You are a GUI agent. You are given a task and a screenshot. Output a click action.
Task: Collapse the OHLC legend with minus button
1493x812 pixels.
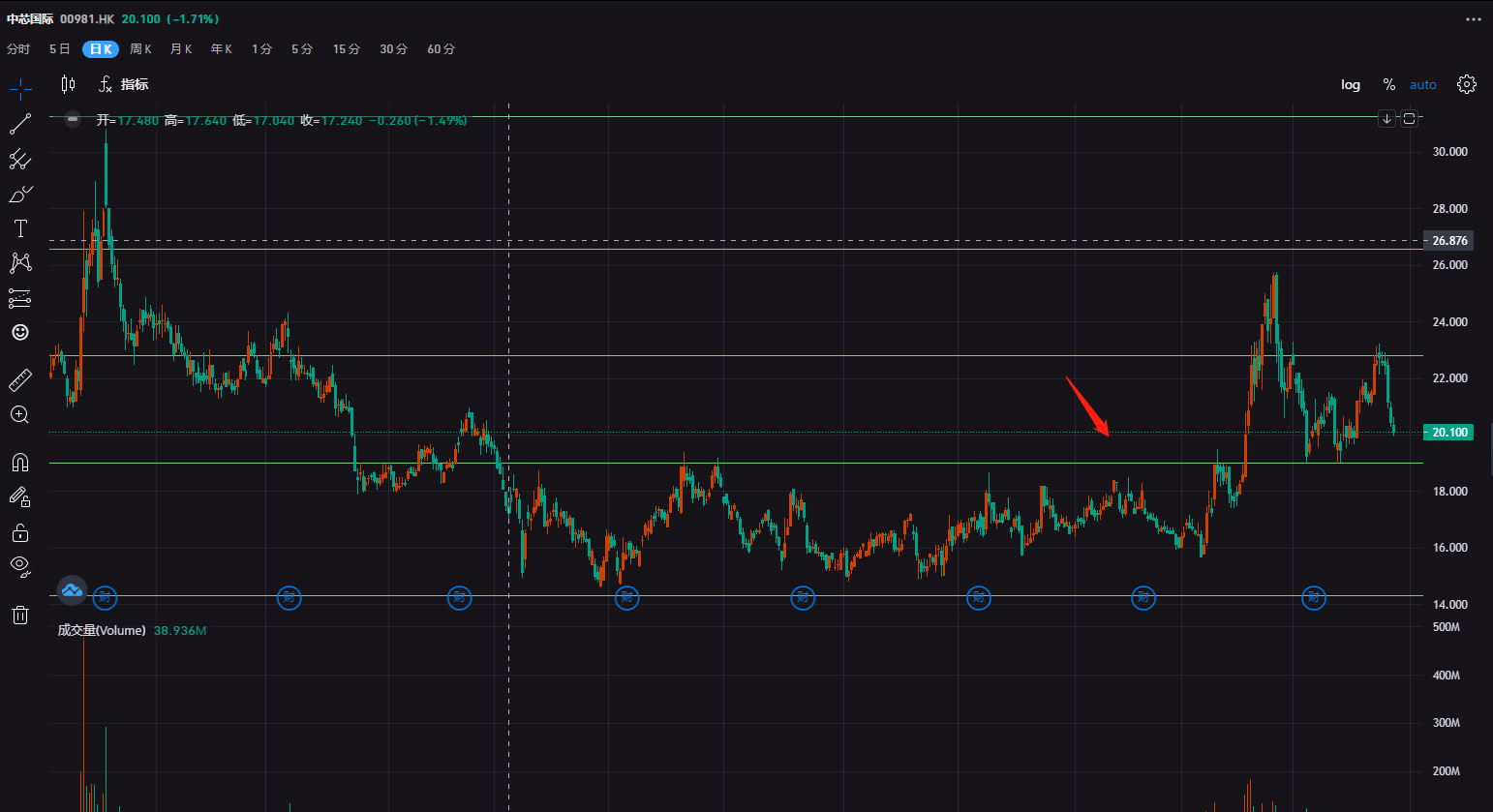[x=73, y=119]
